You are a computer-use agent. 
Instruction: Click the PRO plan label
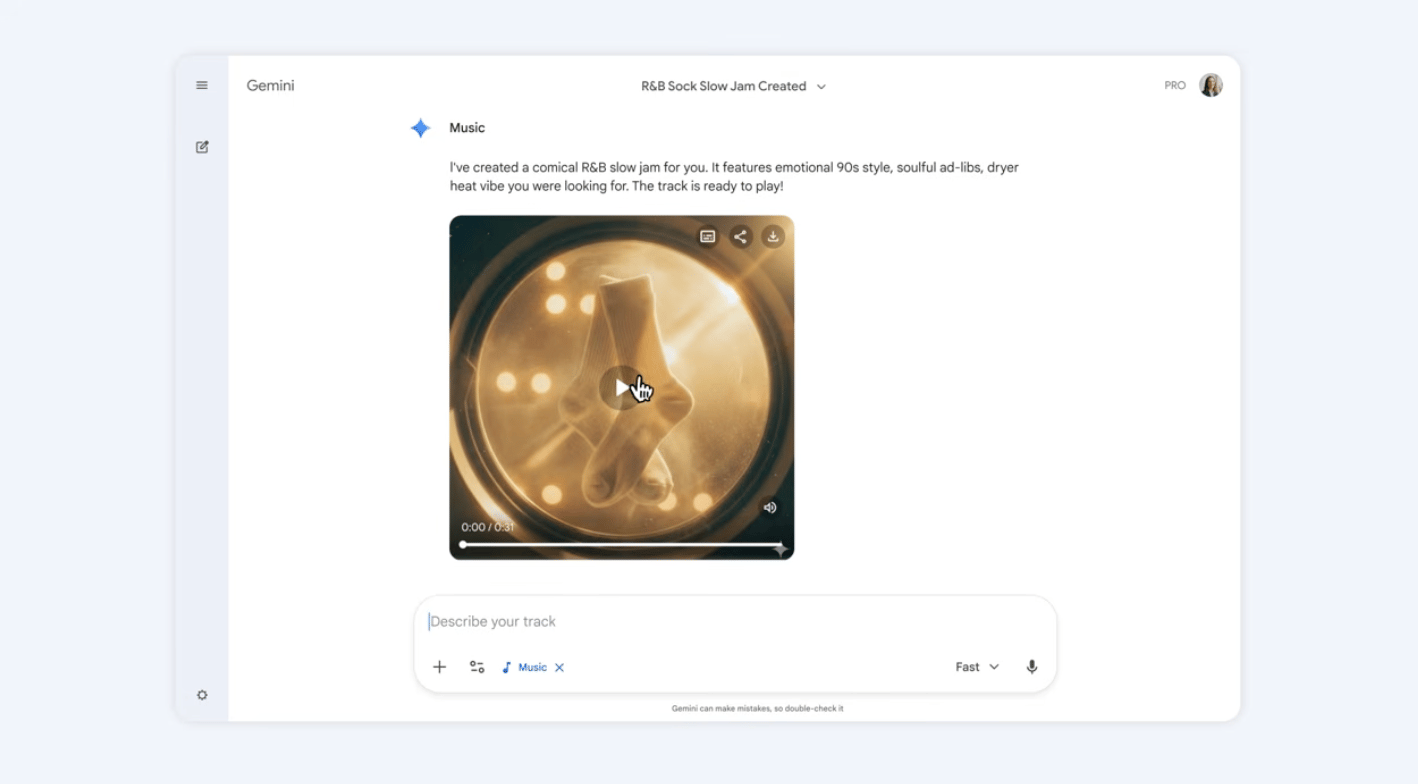point(1175,86)
